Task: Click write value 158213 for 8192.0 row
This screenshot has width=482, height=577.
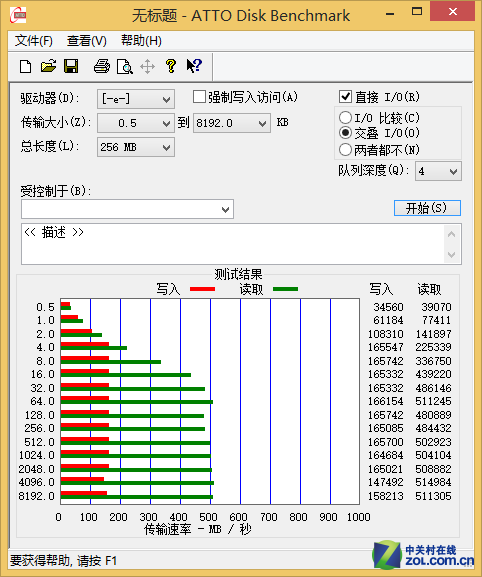Action: click(386, 496)
